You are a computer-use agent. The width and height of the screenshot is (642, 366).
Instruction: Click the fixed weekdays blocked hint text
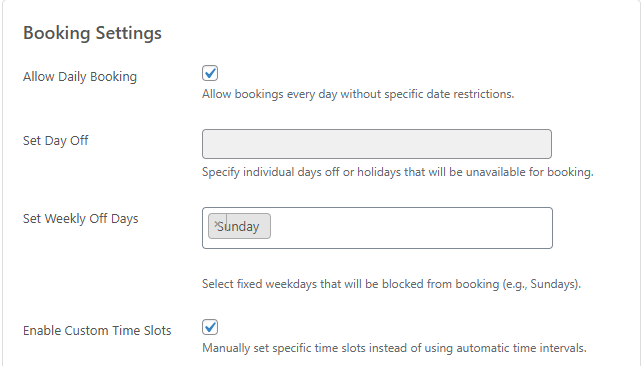click(391, 284)
